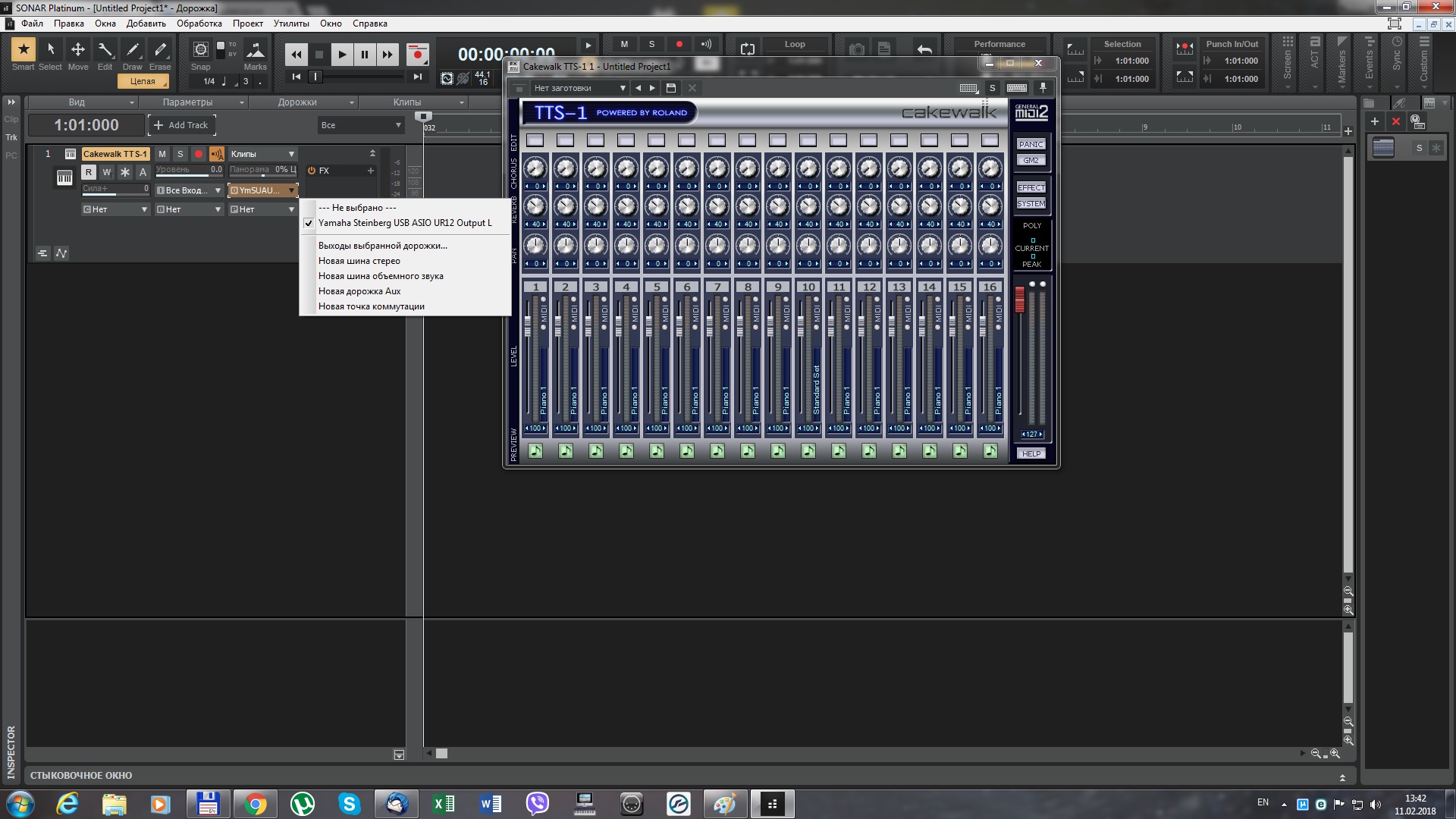This screenshot has height=819, width=1456.
Task: Click the Add Track button
Action: (181, 125)
